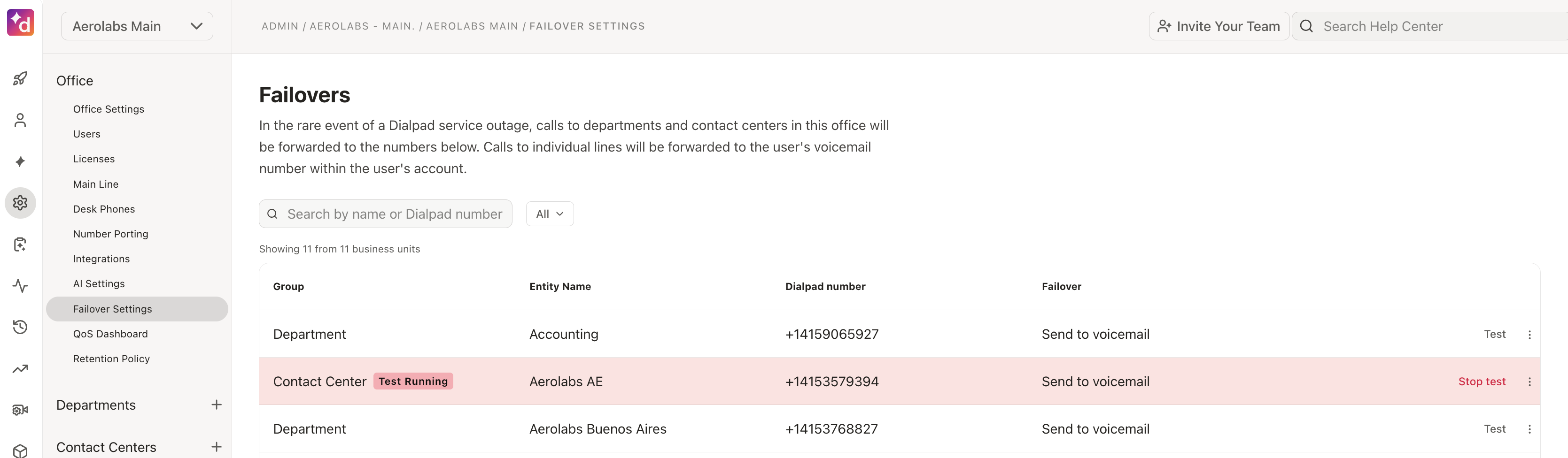Click Invite Your Team button
1568x458 pixels.
pos(1219,26)
